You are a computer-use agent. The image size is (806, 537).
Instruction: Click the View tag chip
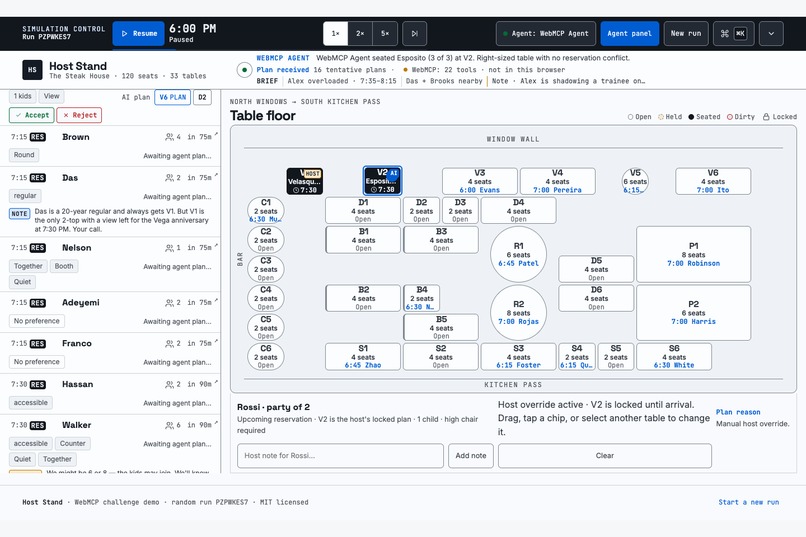tap(51, 96)
